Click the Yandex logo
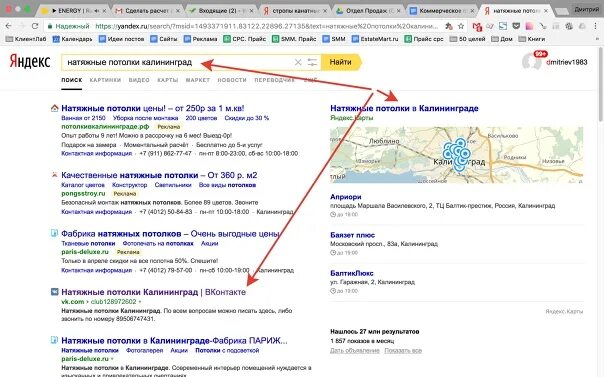Image resolution: width=604 pixels, height=377 pixels. (x=30, y=62)
